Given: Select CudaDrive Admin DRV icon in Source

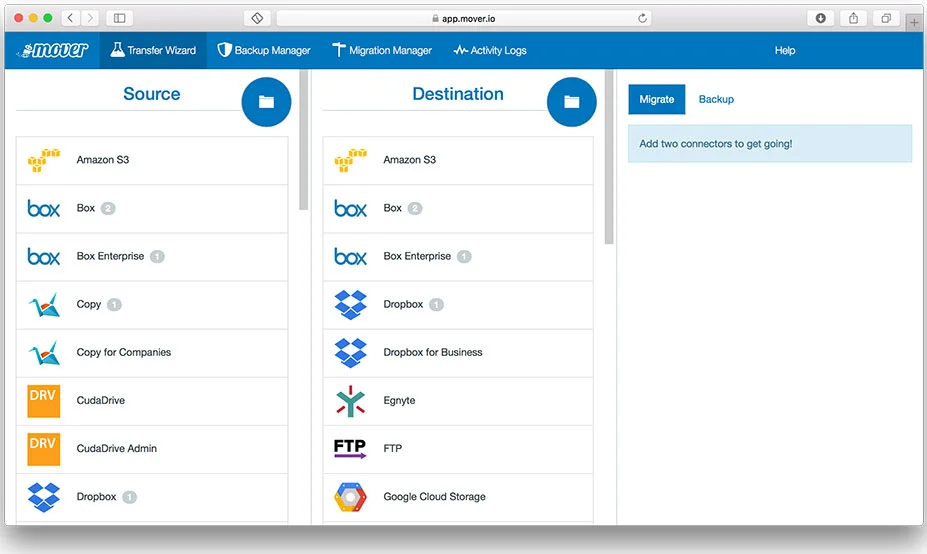Looking at the screenshot, I should point(44,449).
